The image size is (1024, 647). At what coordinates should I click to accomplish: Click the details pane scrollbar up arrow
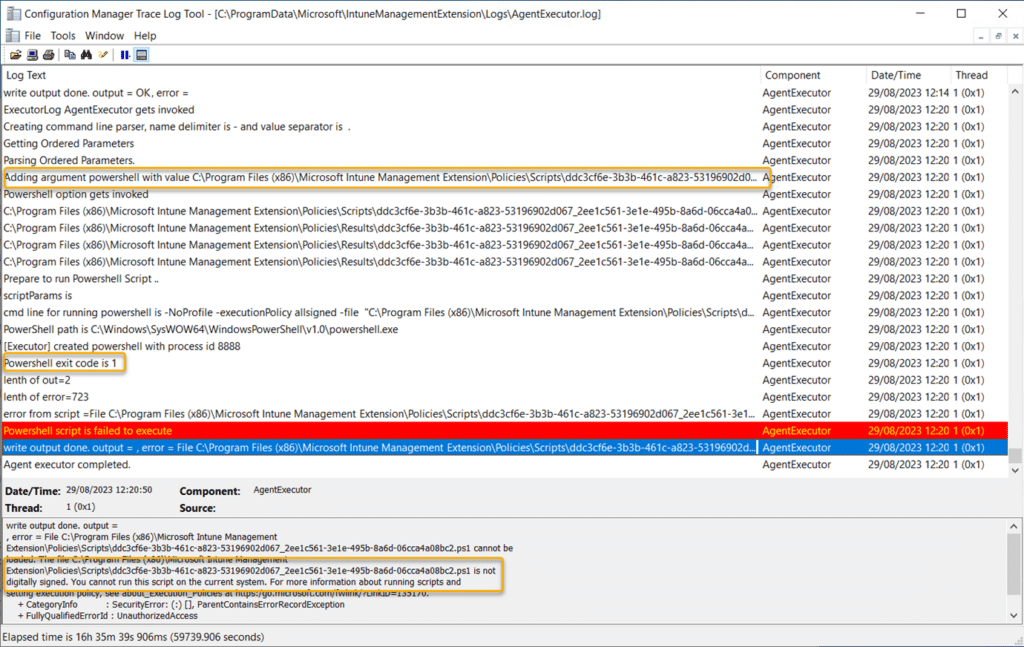pos(1014,527)
